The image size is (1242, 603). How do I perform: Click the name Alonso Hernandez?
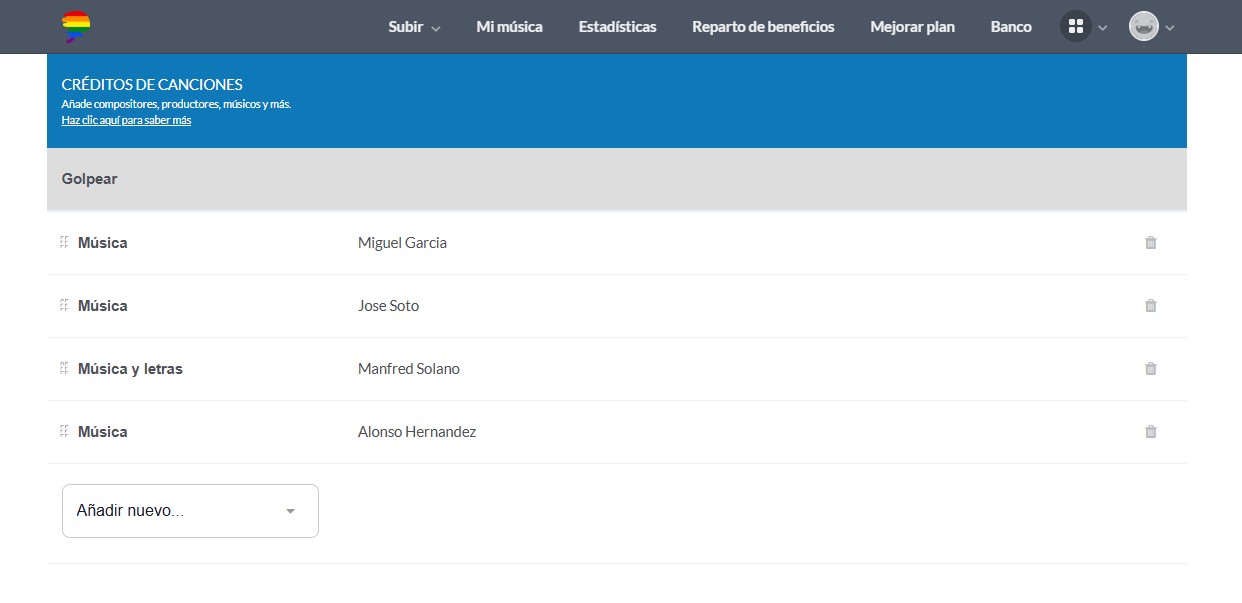point(417,432)
